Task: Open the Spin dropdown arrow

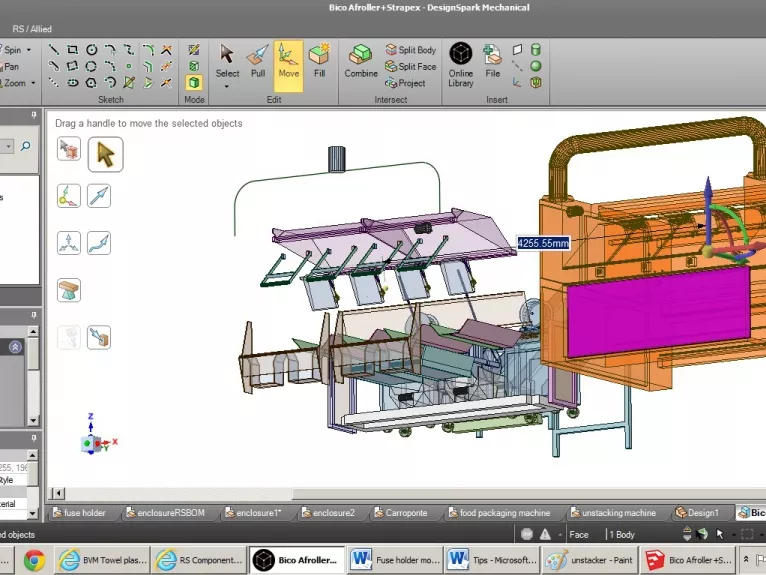Action: tap(29, 50)
